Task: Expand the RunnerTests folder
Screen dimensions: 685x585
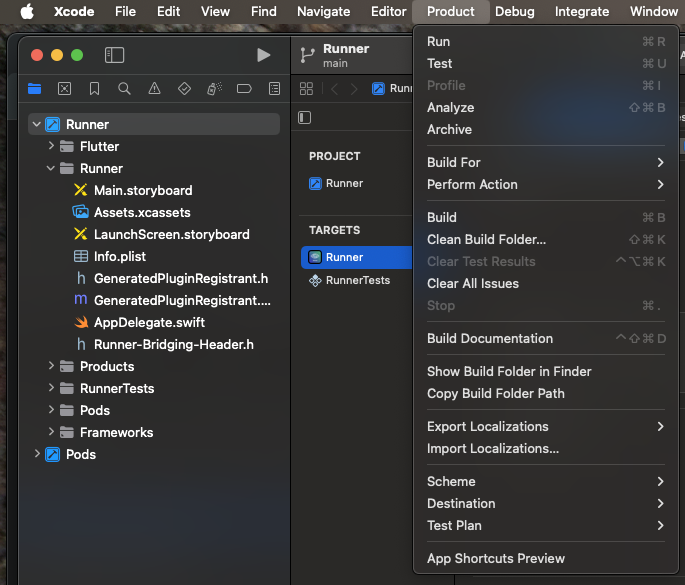Action: (x=51, y=388)
